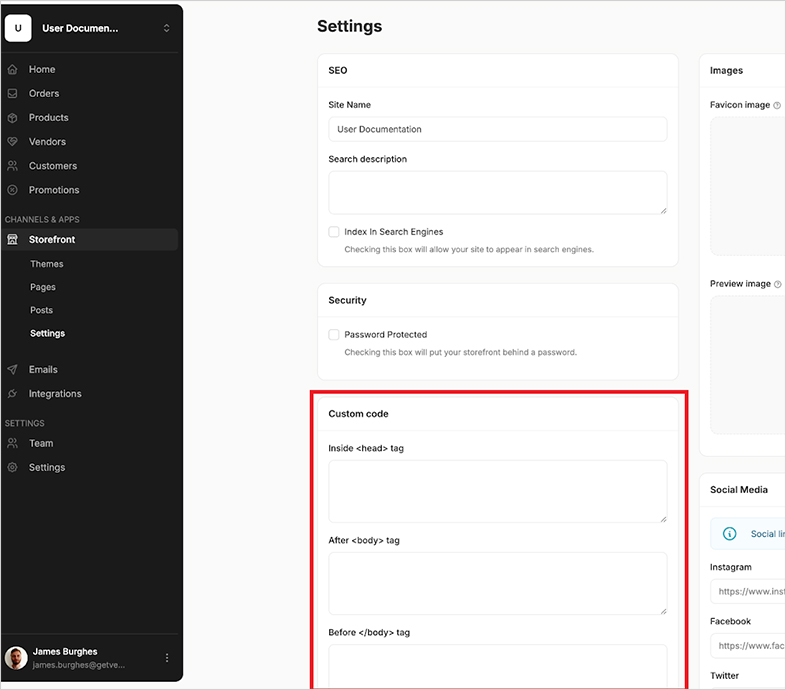
Task: Open Themes under Storefront
Action: [x=47, y=264]
